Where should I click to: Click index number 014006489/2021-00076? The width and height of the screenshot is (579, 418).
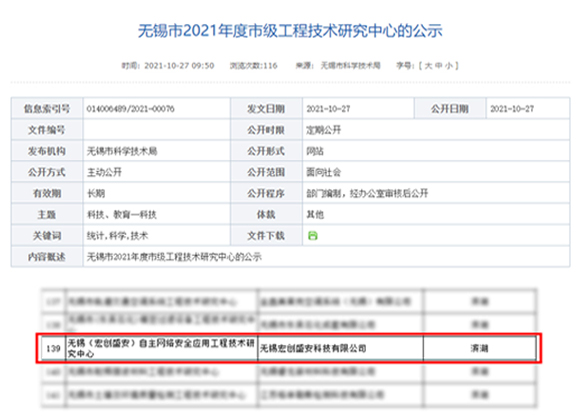[130, 109]
